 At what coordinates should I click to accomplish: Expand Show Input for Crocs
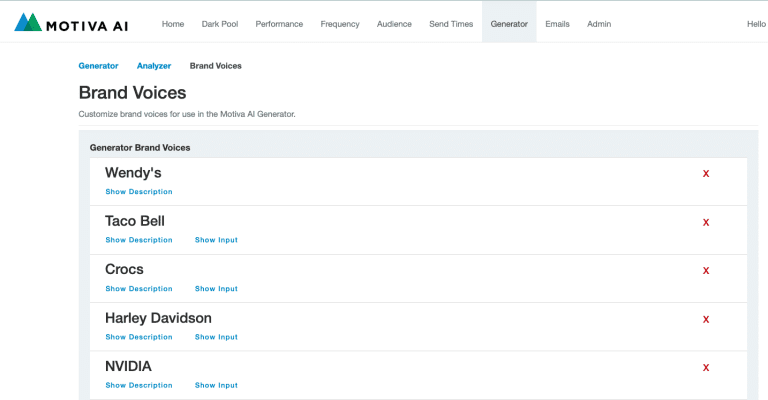[216, 289]
